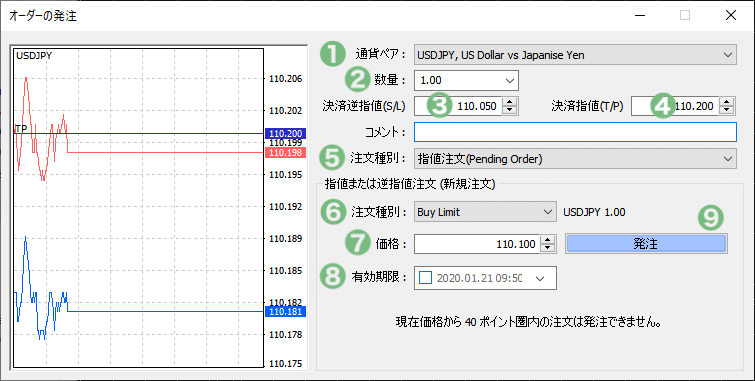Minimize the オーダーの発注 window
Screen dimensions: 755x381
[639, 15]
